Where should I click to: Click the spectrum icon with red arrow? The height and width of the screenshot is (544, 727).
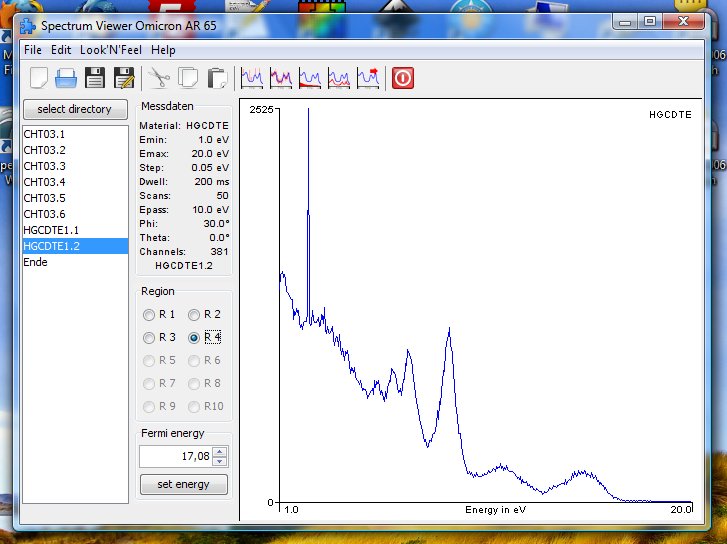pyautogui.click(x=368, y=77)
